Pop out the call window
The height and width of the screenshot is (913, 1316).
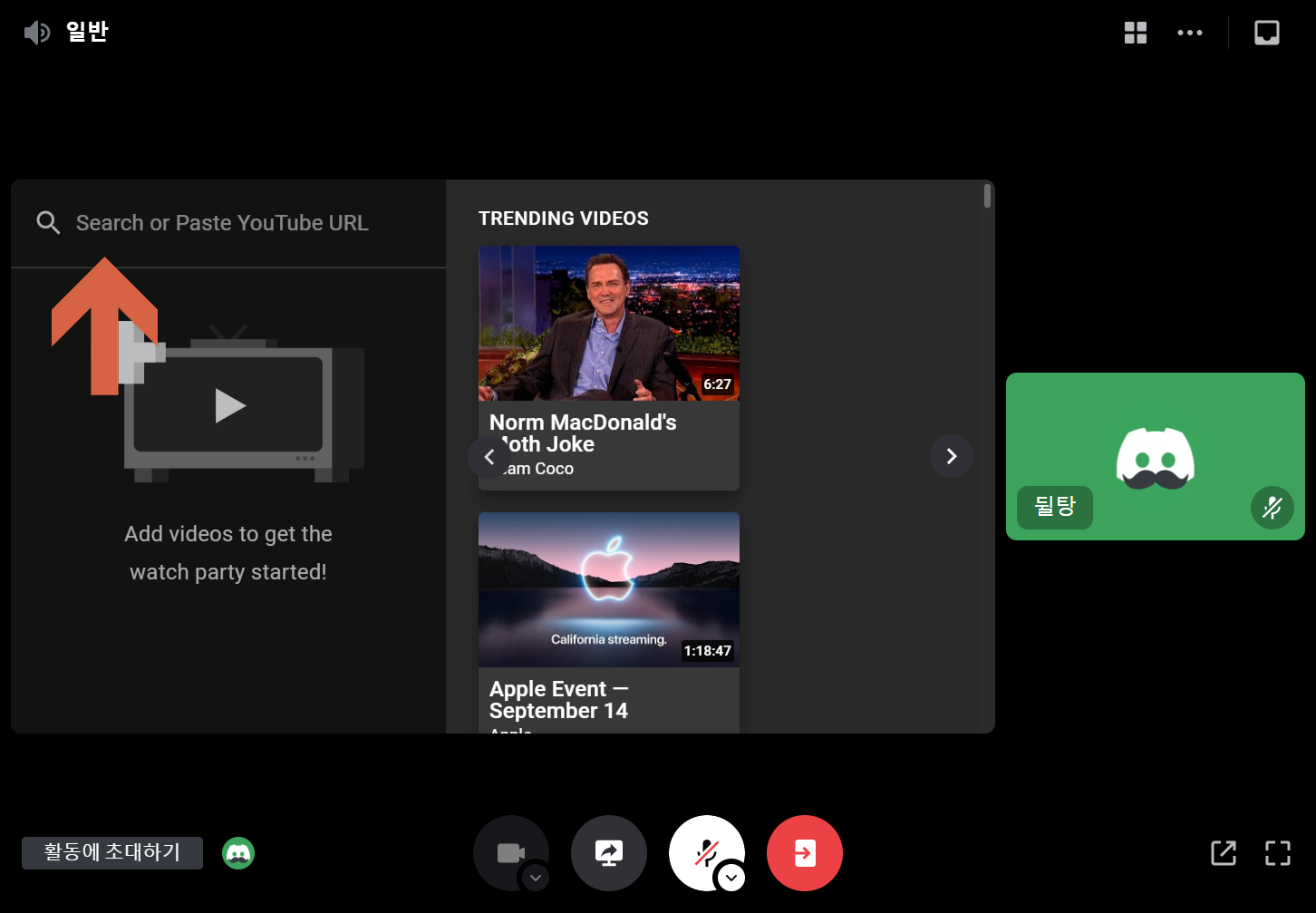point(1224,853)
